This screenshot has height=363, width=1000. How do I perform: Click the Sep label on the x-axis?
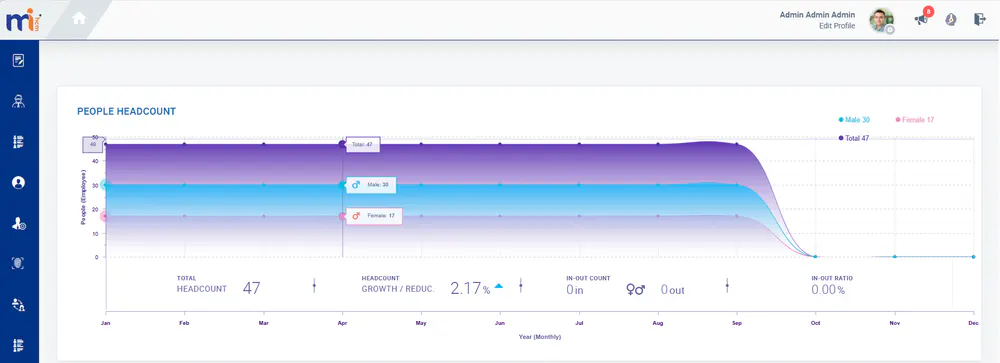737,323
